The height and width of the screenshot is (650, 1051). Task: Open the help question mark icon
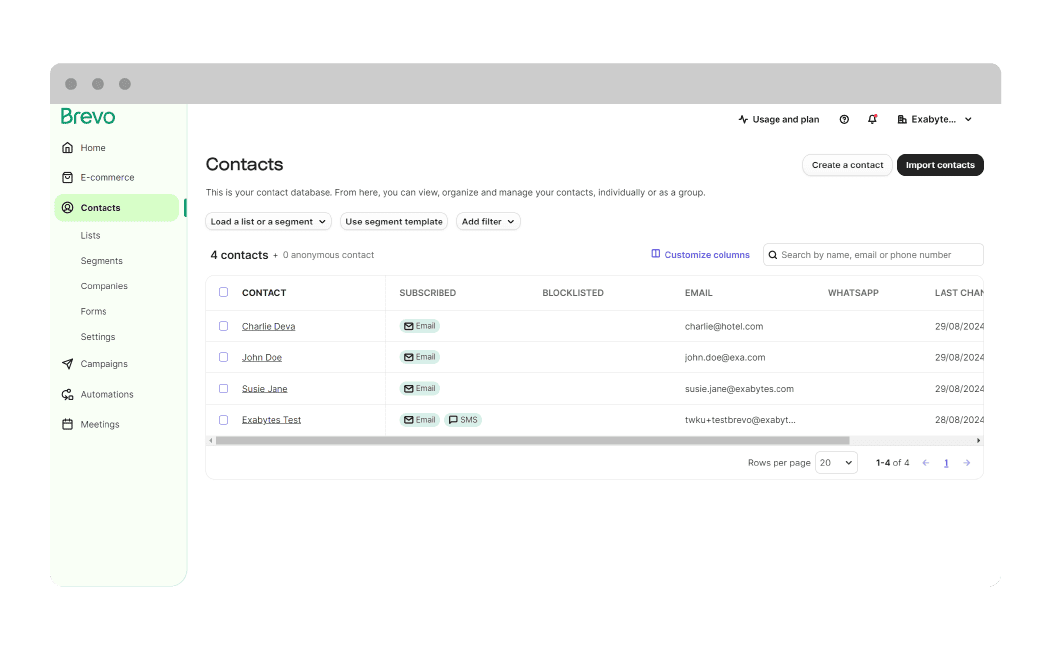pyautogui.click(x=844, y=119)
